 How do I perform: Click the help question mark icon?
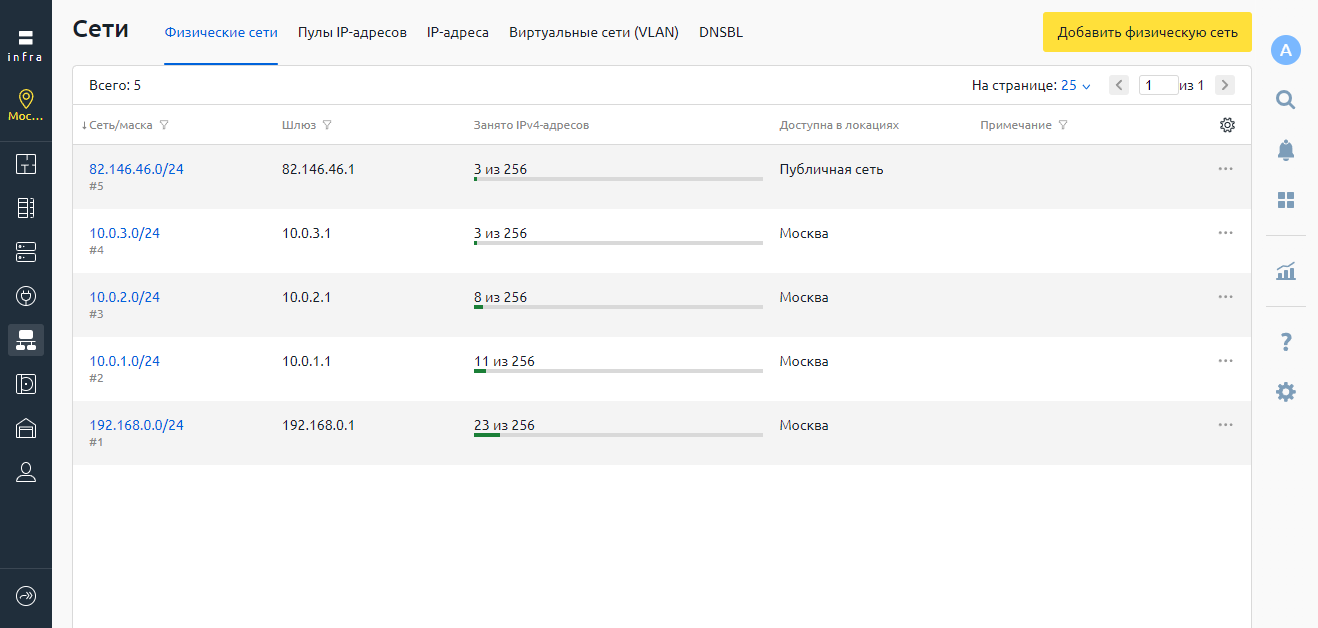pos(1286,343)
